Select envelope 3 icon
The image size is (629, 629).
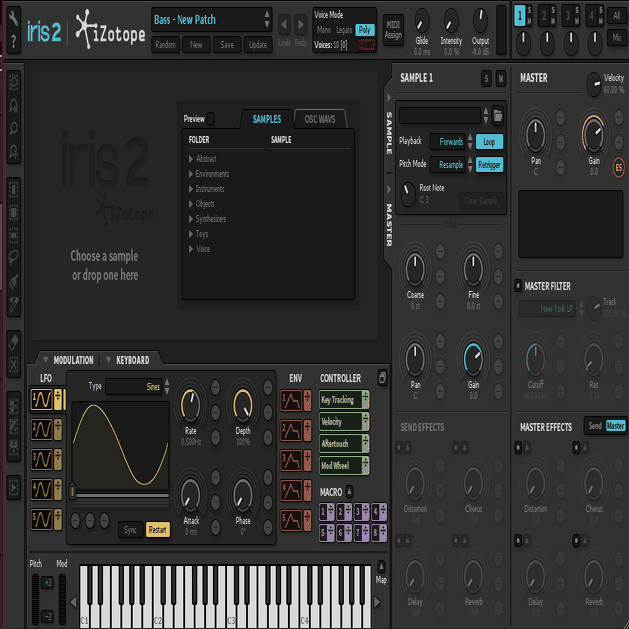coord(291,460)
